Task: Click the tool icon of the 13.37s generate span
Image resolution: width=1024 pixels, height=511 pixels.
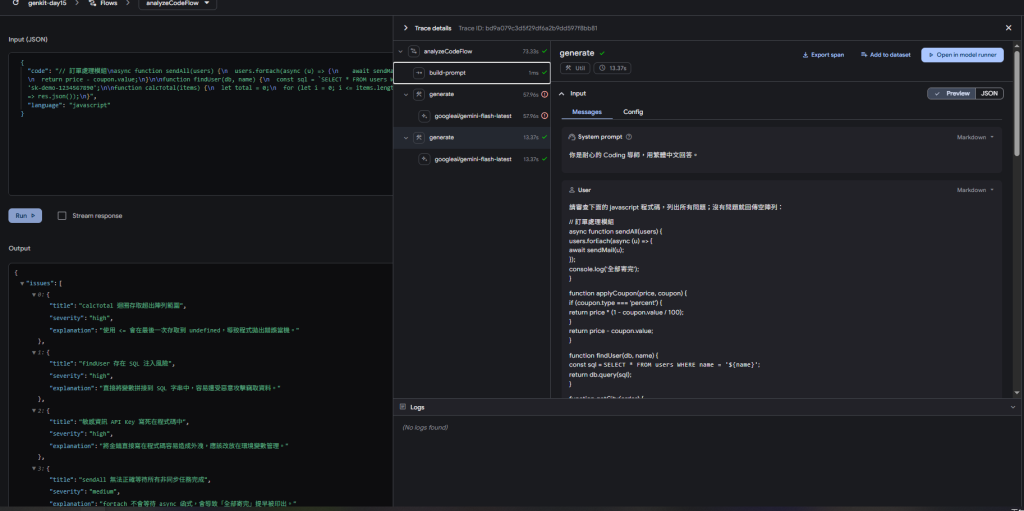Action: pos(419,137)
